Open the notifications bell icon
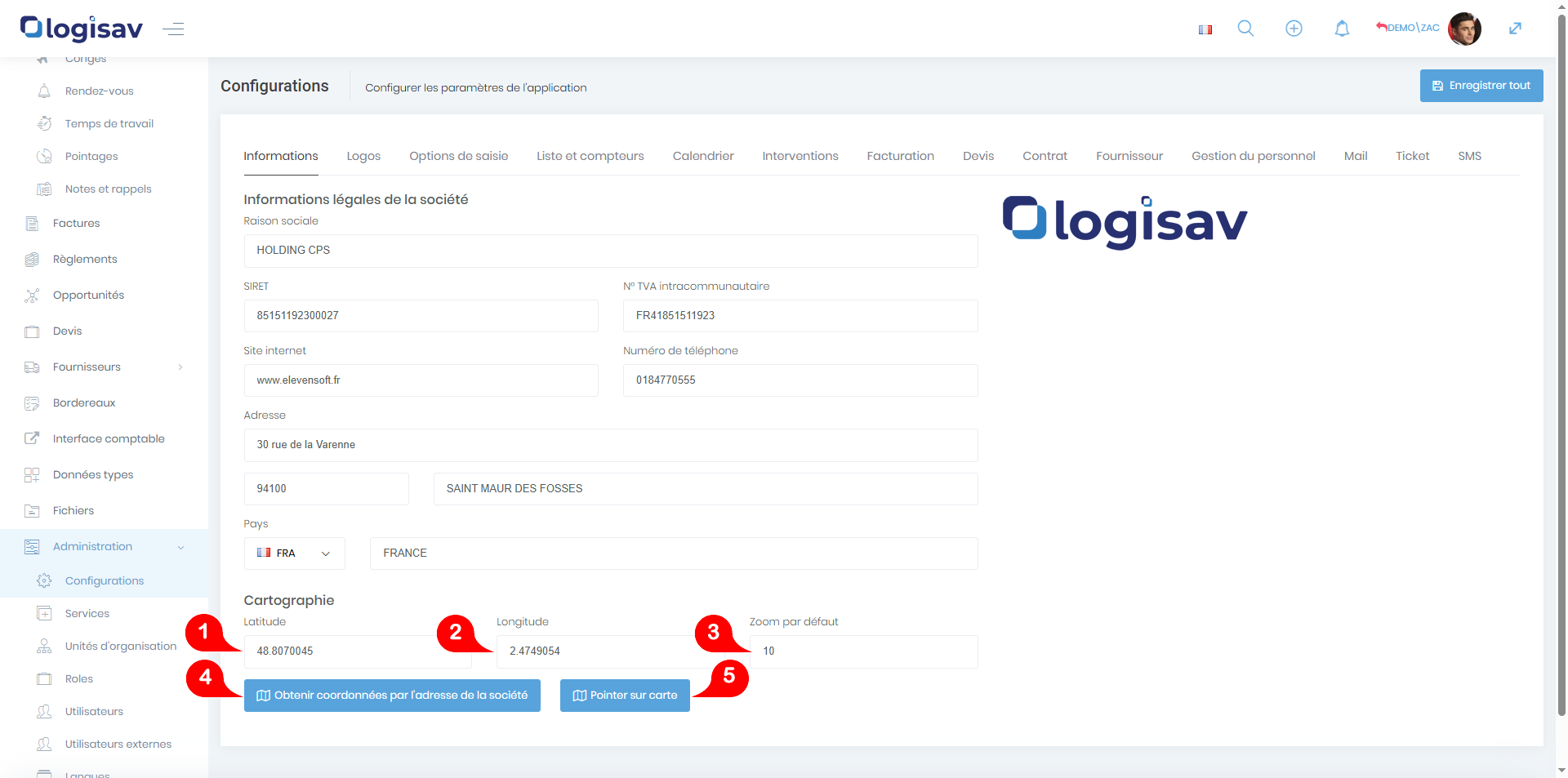1568x778 pixels. click(x=1342, y=29)
